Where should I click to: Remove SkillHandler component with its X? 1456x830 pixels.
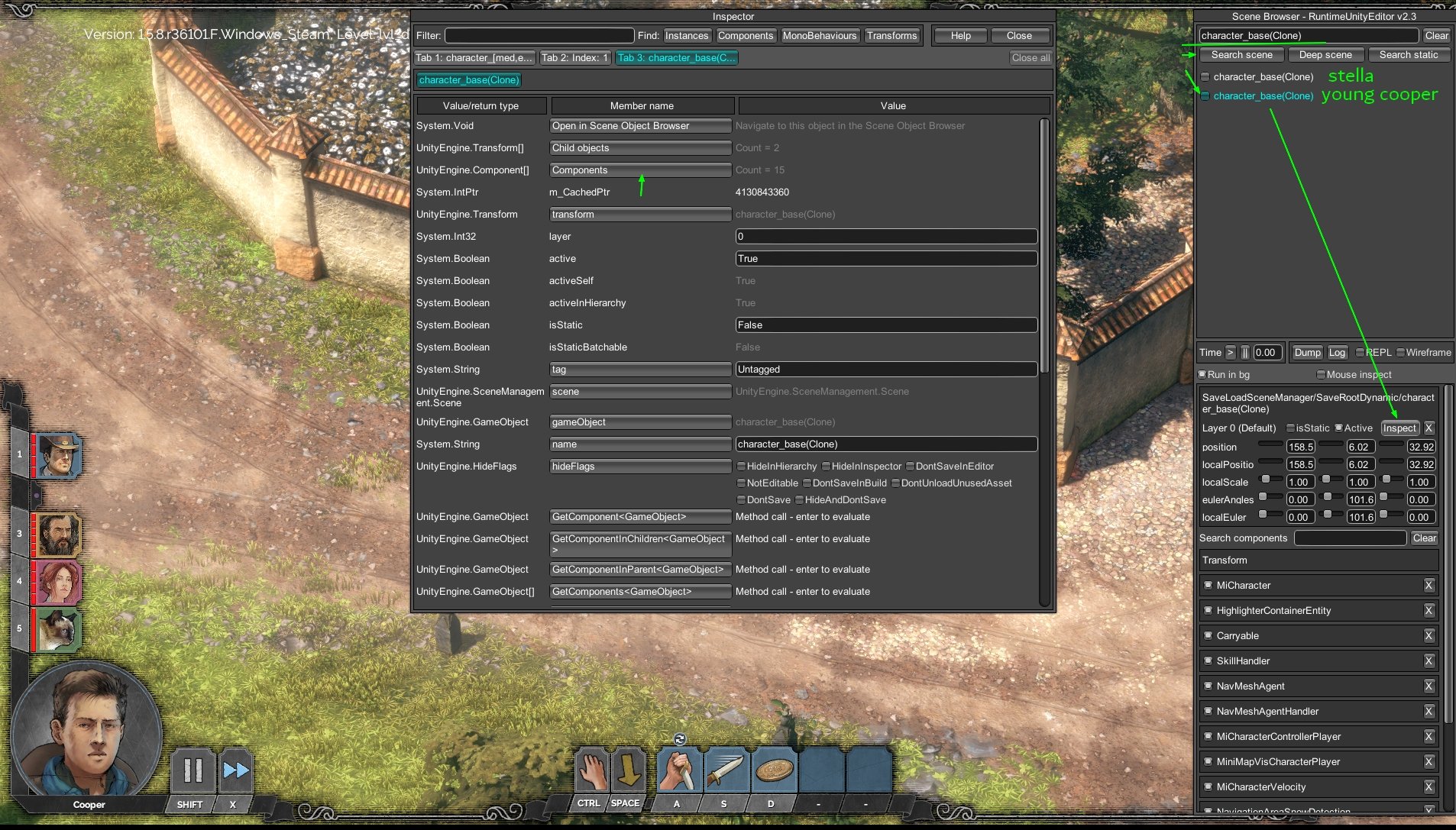pyautogui.click(x=1428, y=661)
